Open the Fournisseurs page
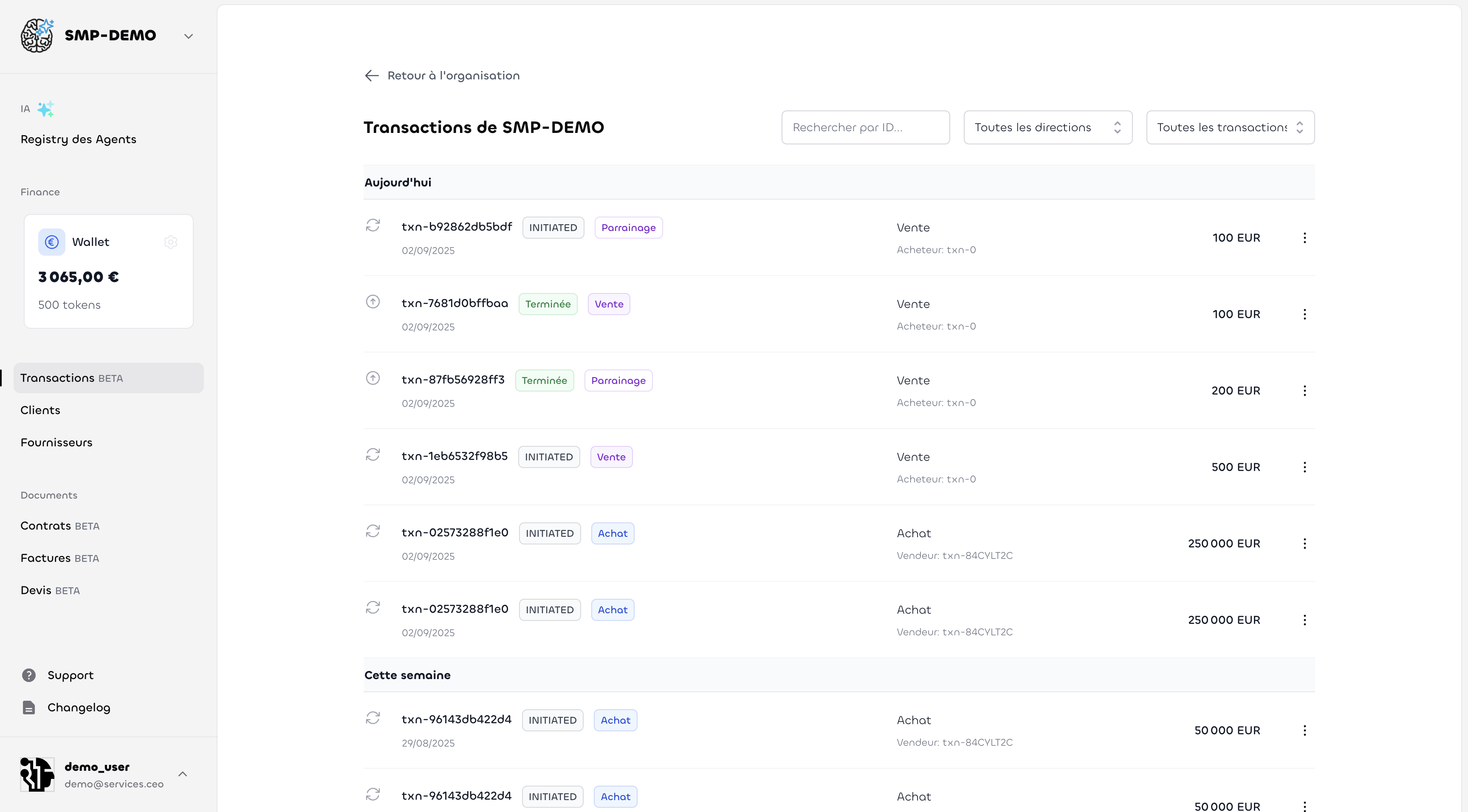1468x812 pixels. pos(56,442)
